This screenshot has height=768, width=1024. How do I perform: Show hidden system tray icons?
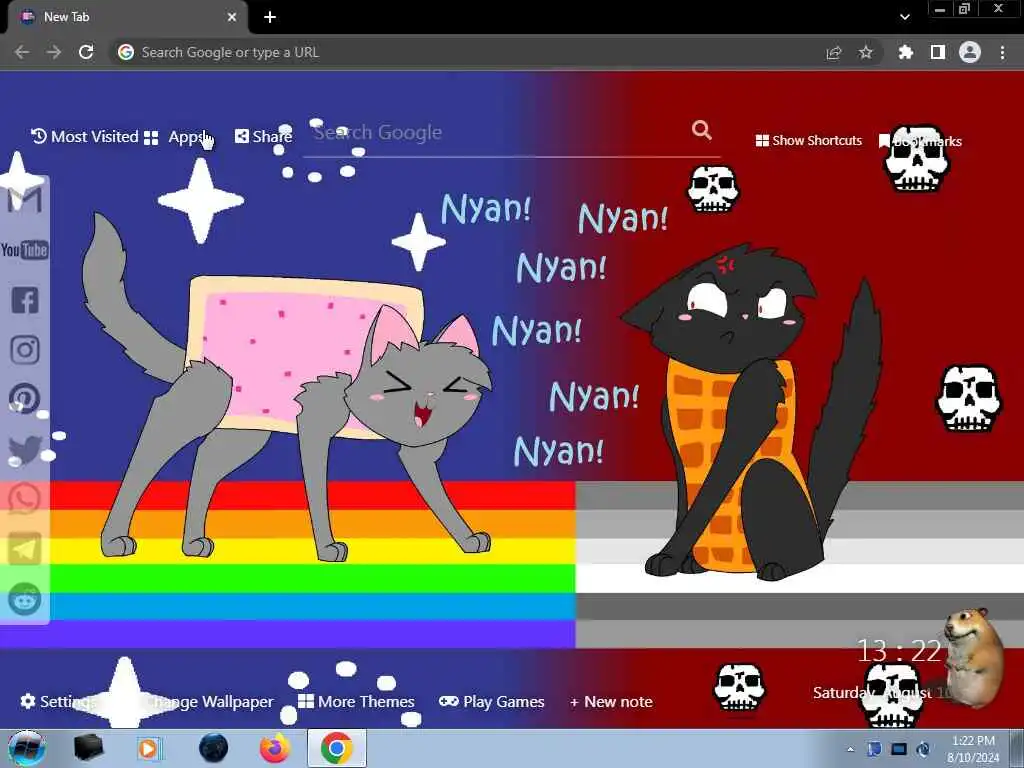[x=850, y=749]
